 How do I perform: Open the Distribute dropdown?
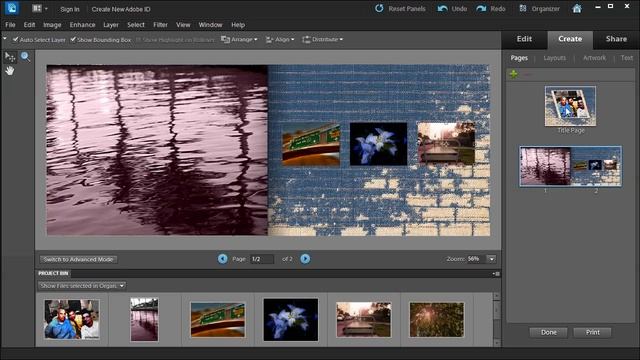pos(322,40)
